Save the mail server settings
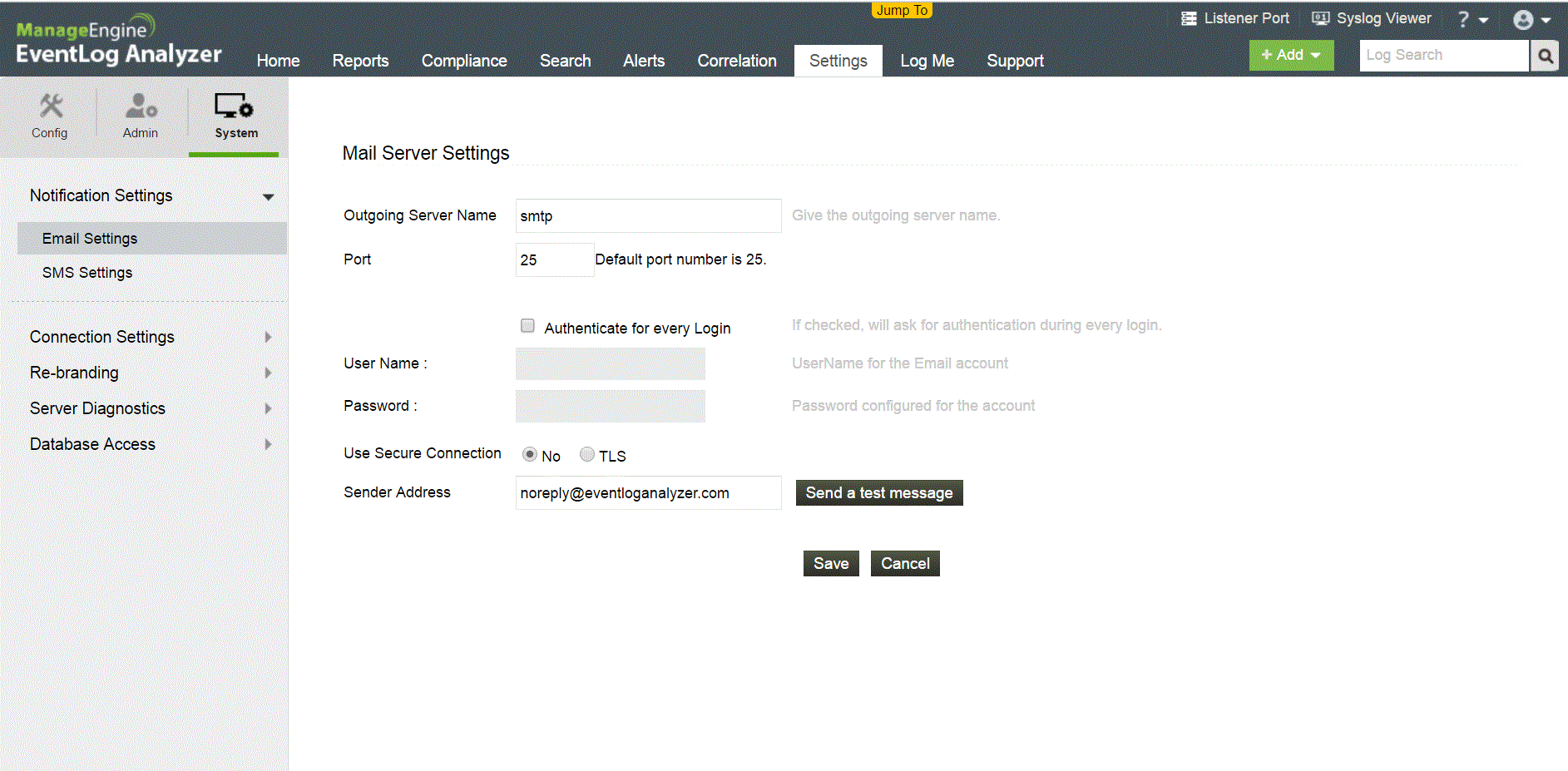The width and height of the screenshot is (1568, 771). (x=830, y=564)
